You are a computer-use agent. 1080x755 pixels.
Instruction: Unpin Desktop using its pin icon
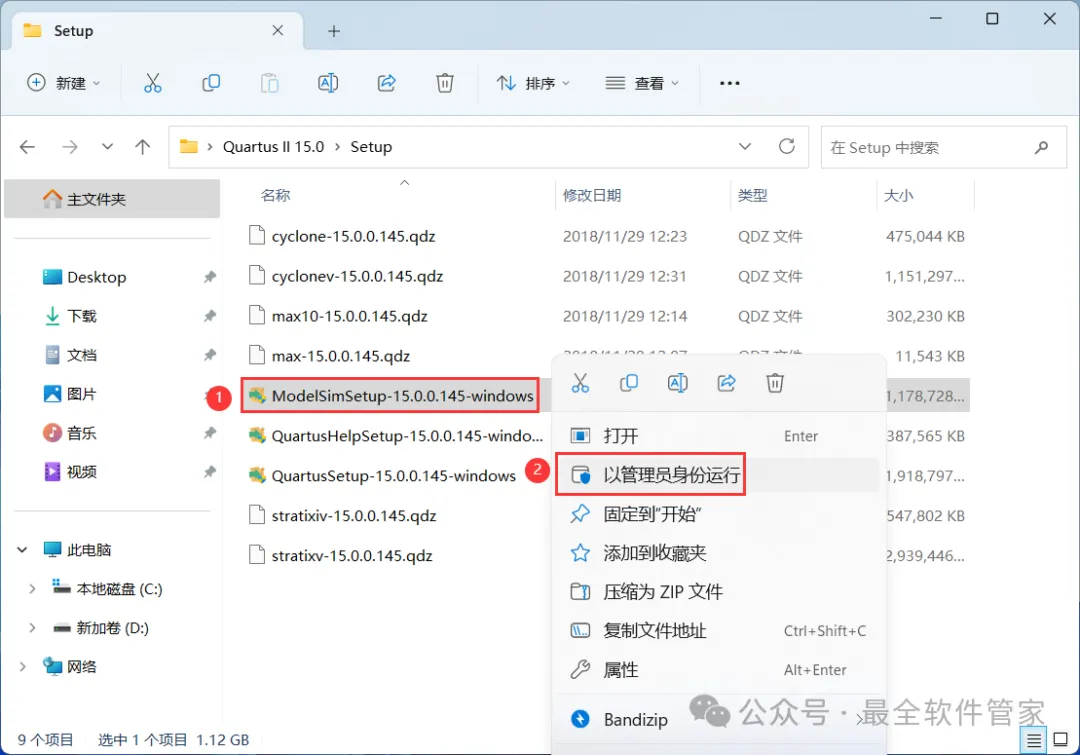[209, 277]
